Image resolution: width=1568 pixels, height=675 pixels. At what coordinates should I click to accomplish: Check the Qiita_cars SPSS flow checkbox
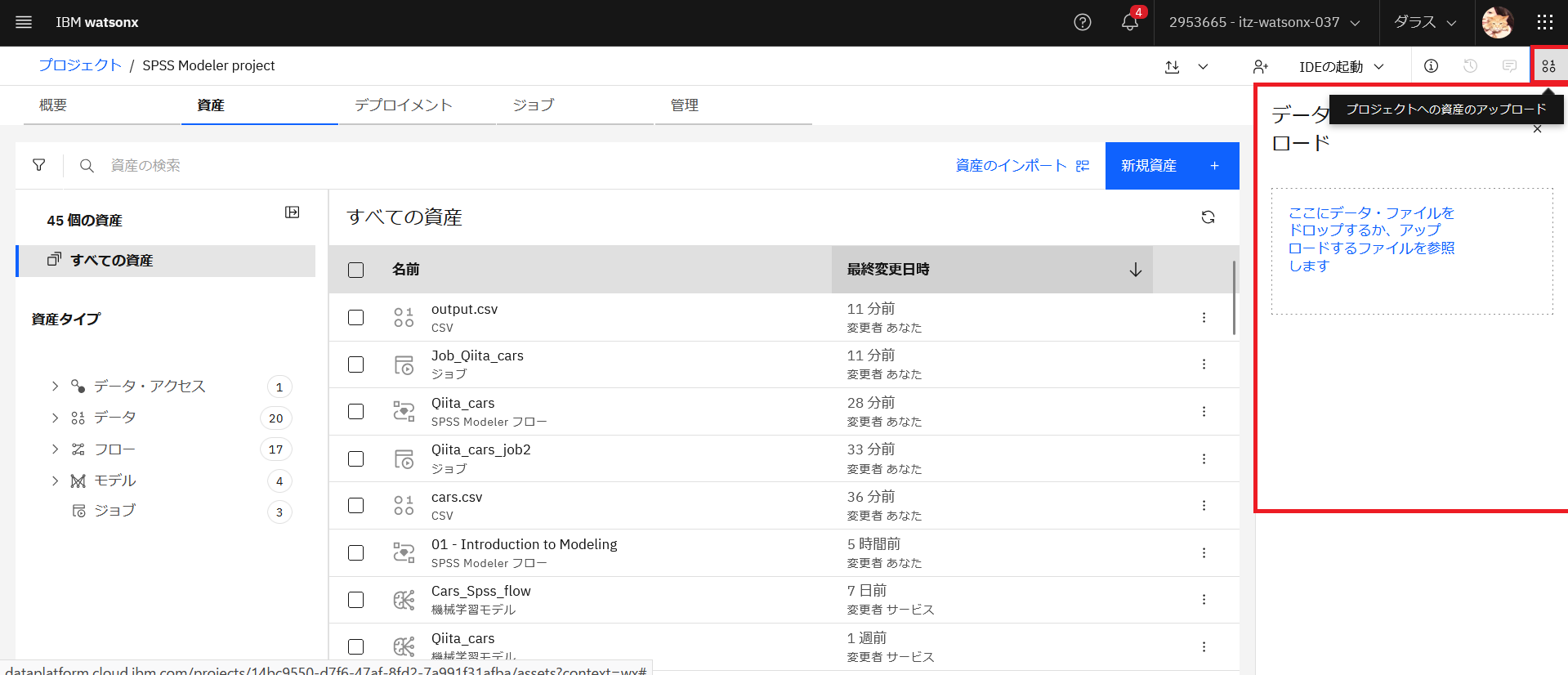click(355, 411)
